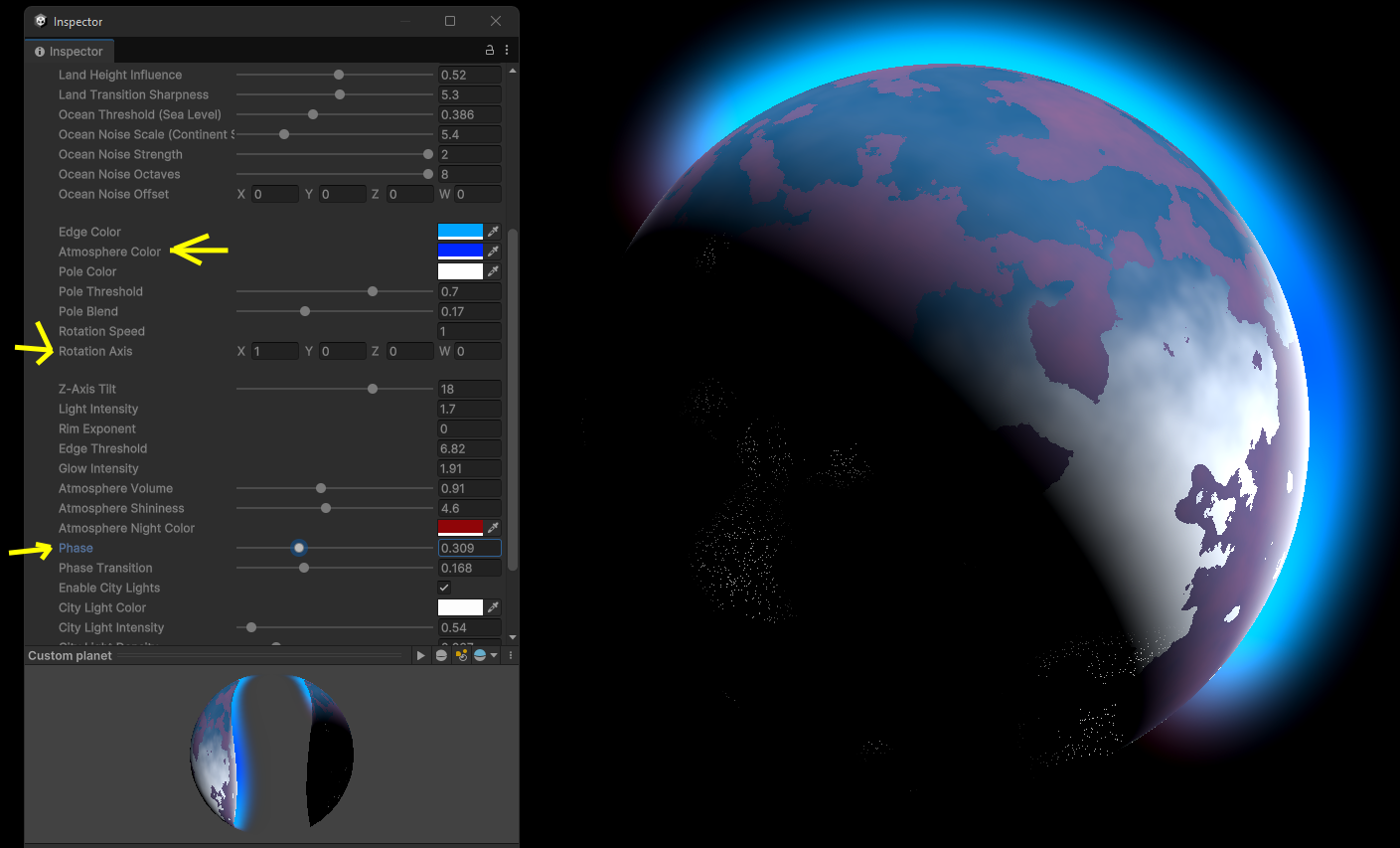Open preview environment sphere dropdown
Viewport: 1400px width, 848px height.
click(486, 655)
